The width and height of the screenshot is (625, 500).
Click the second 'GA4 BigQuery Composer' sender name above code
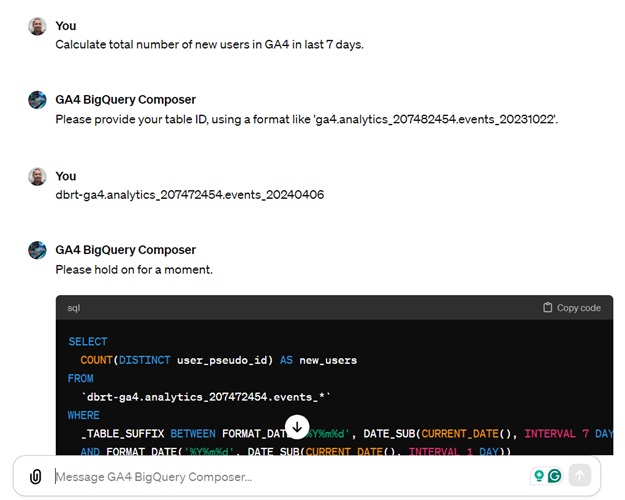click(x=126, y=250)
